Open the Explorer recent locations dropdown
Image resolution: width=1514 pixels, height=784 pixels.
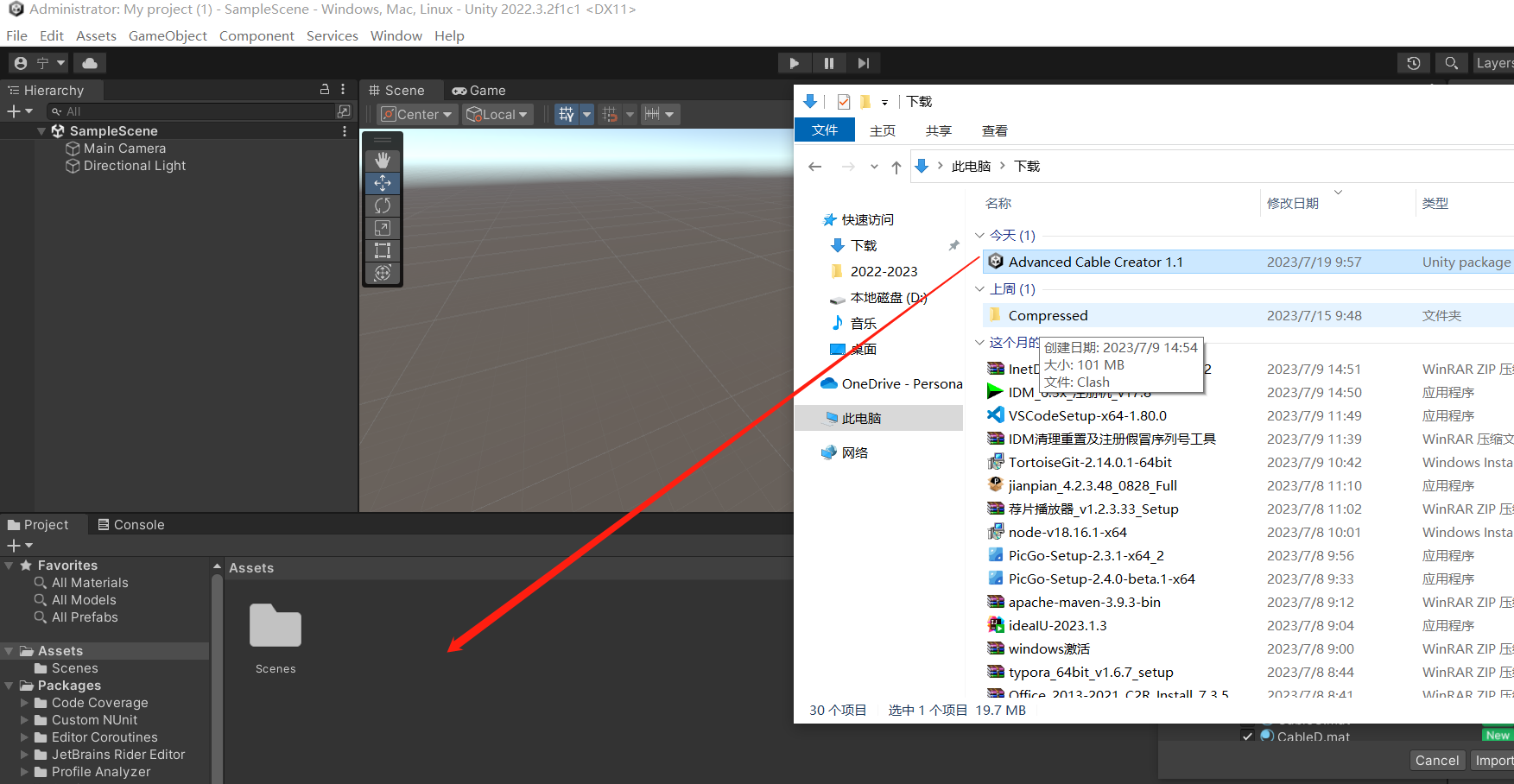pyautogui.click(x=874, y=167)
